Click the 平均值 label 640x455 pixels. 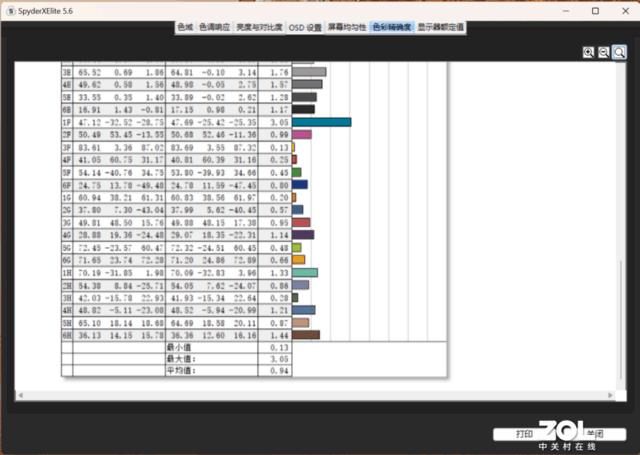pos(181,371)
